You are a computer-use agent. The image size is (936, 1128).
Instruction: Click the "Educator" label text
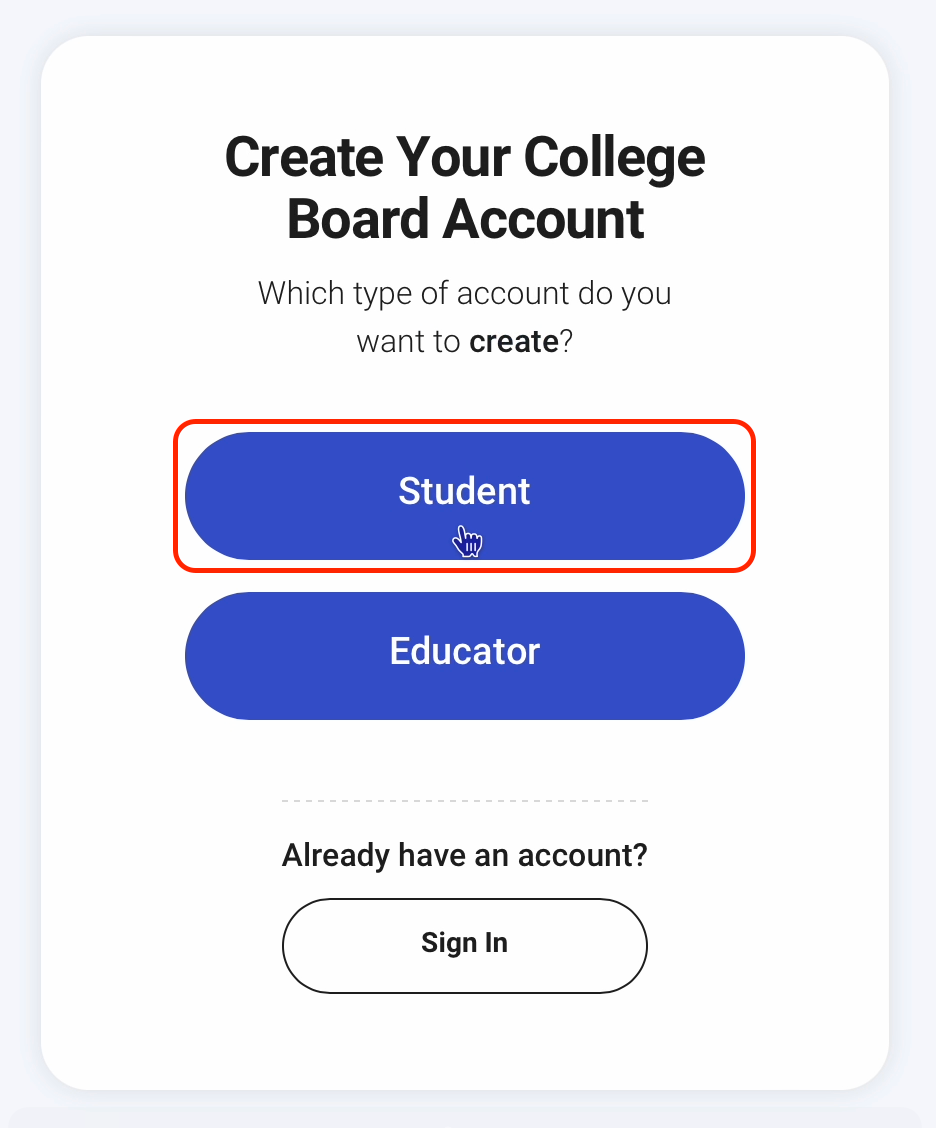click(464, 651)
